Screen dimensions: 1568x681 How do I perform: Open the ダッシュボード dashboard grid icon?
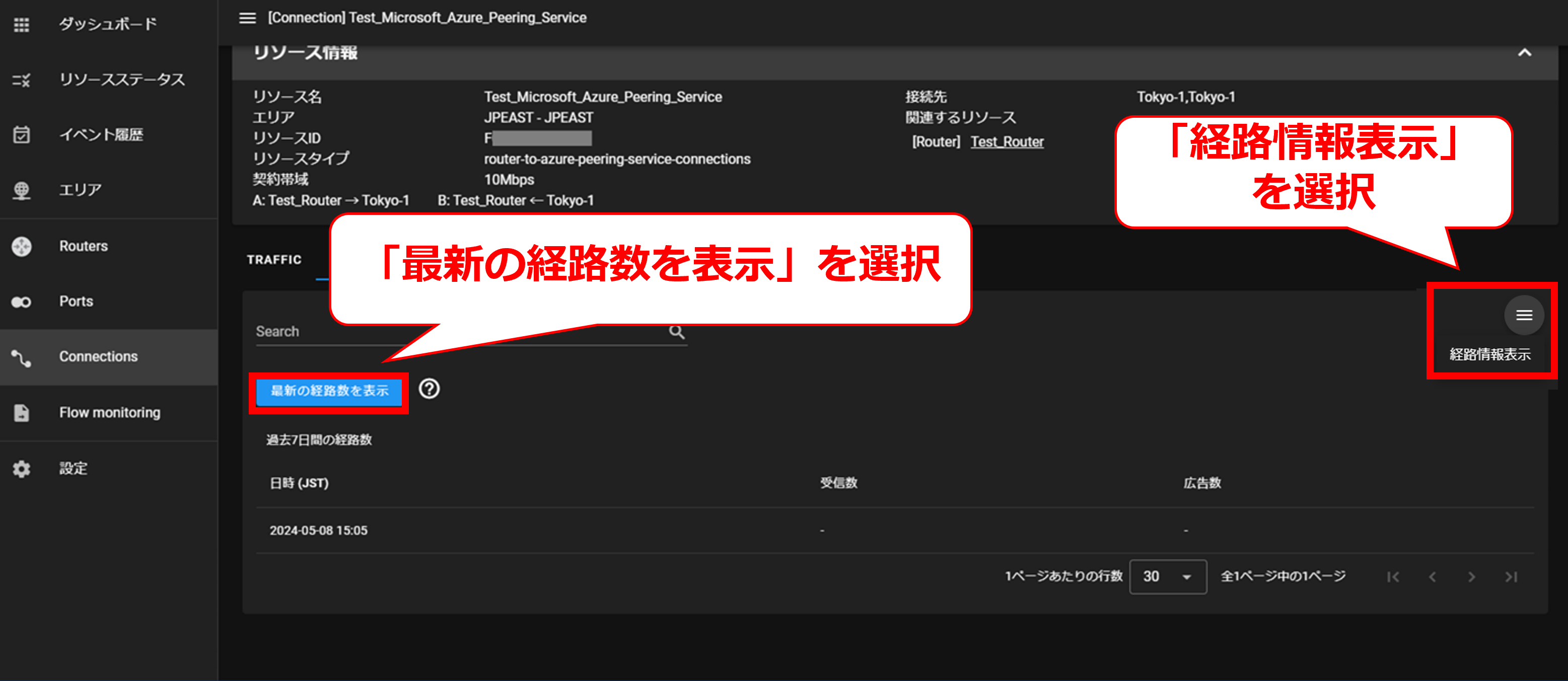click(21, 24)
